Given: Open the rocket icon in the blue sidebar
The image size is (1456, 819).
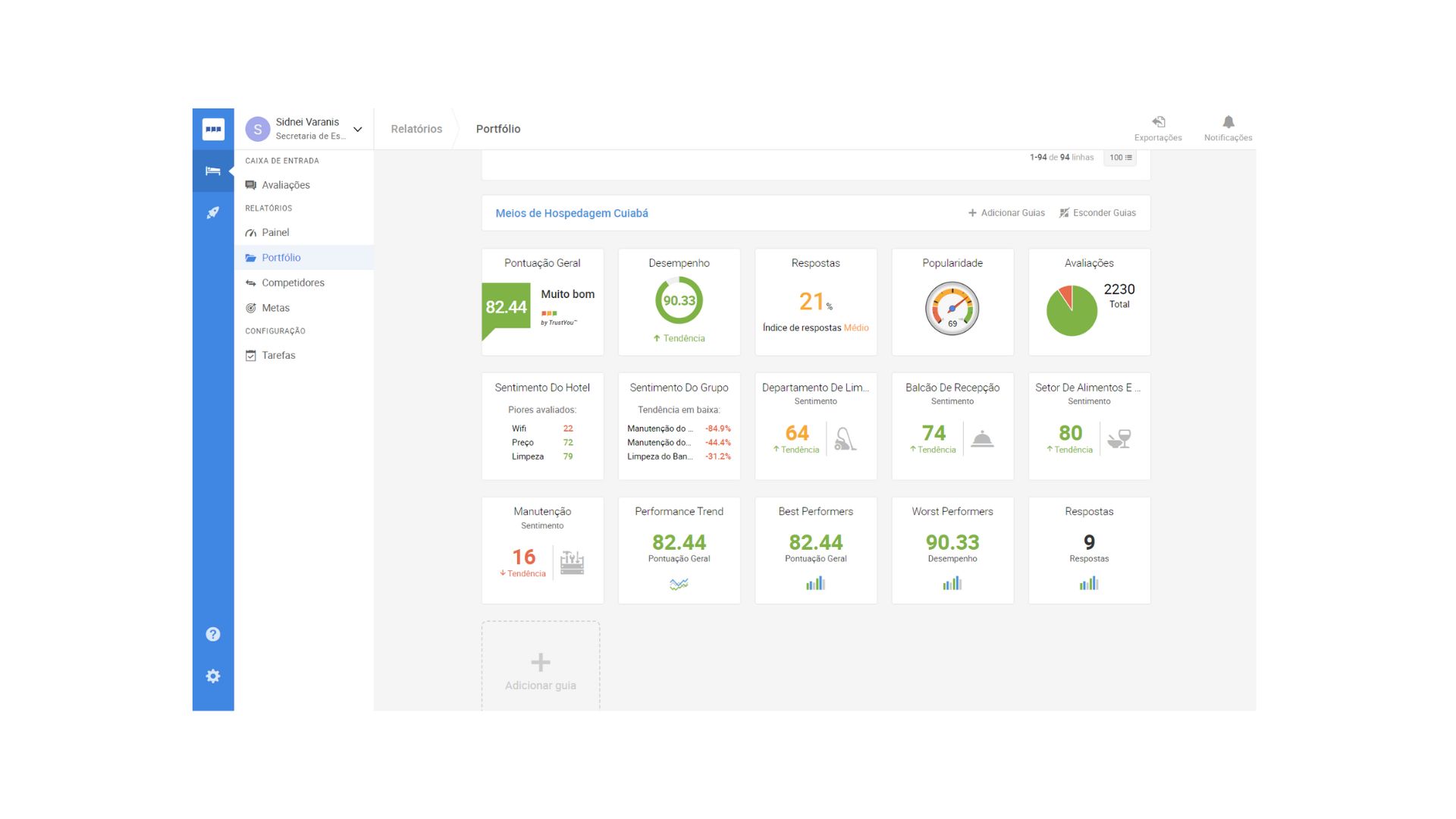Looking at the screenshot, I should (213, 212).
